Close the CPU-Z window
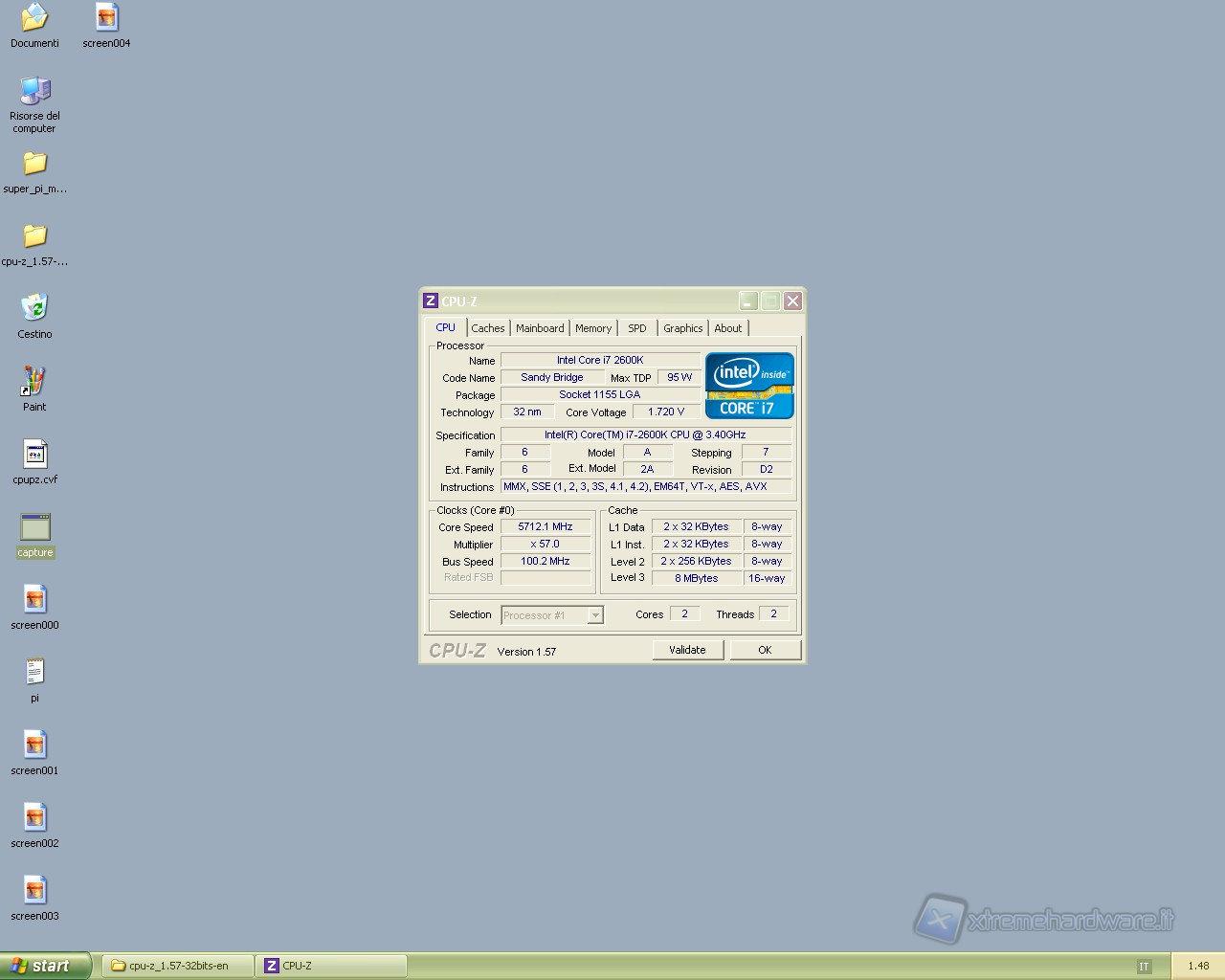This screenshot has height=980, width=1225. coord(792,301)
